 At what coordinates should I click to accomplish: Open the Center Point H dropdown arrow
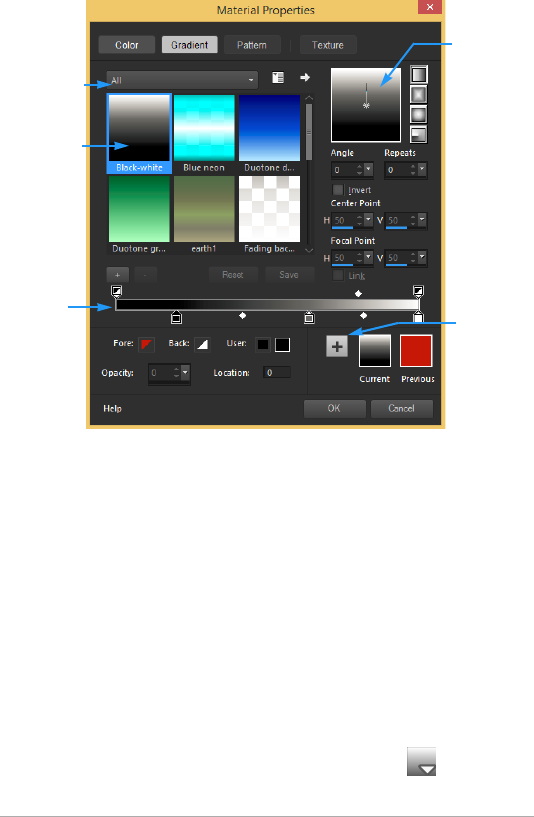368,220
